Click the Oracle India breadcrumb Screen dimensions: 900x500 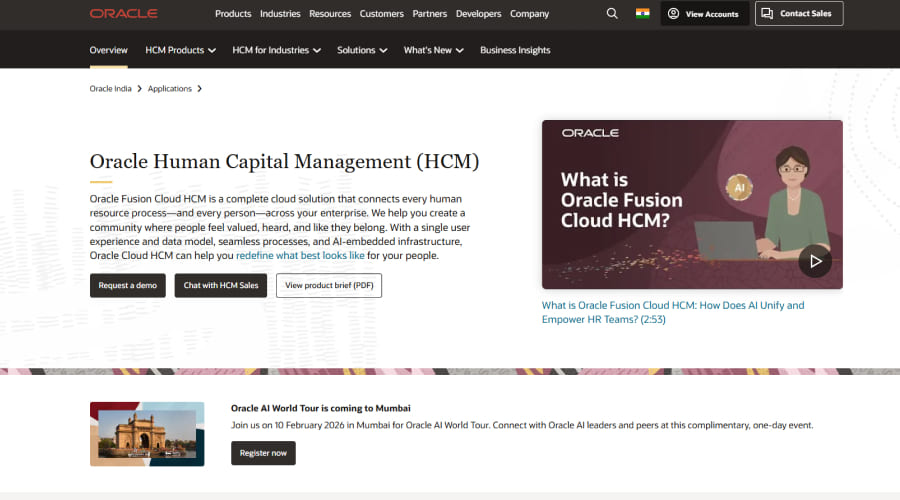pyautogui.click(x=110, y=89)
